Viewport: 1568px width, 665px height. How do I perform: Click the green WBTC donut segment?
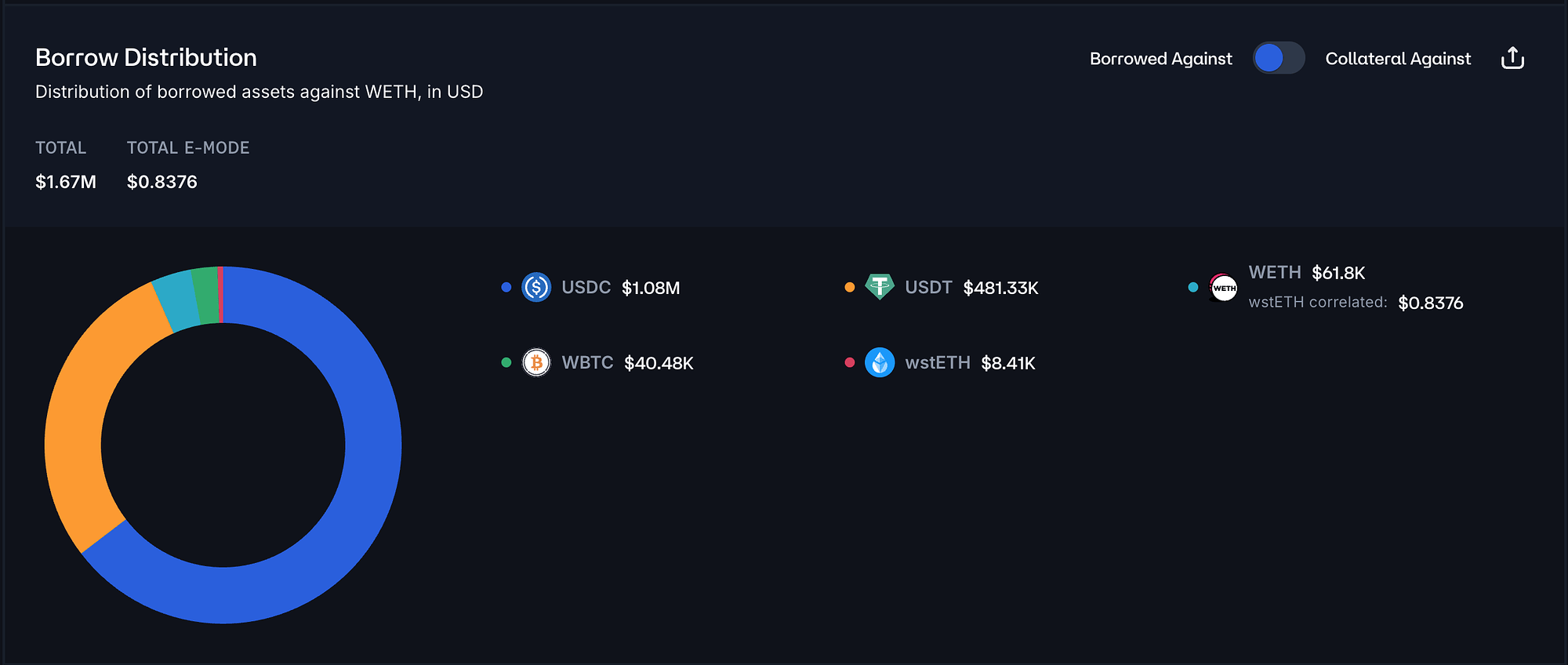[205, 296]
